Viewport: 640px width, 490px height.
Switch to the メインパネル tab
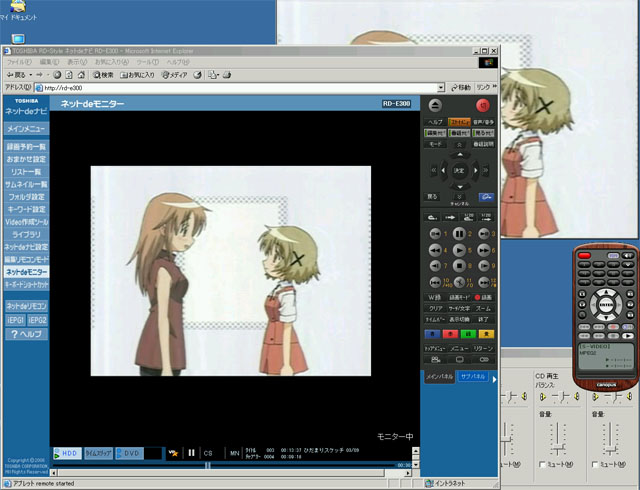[439, 376]
